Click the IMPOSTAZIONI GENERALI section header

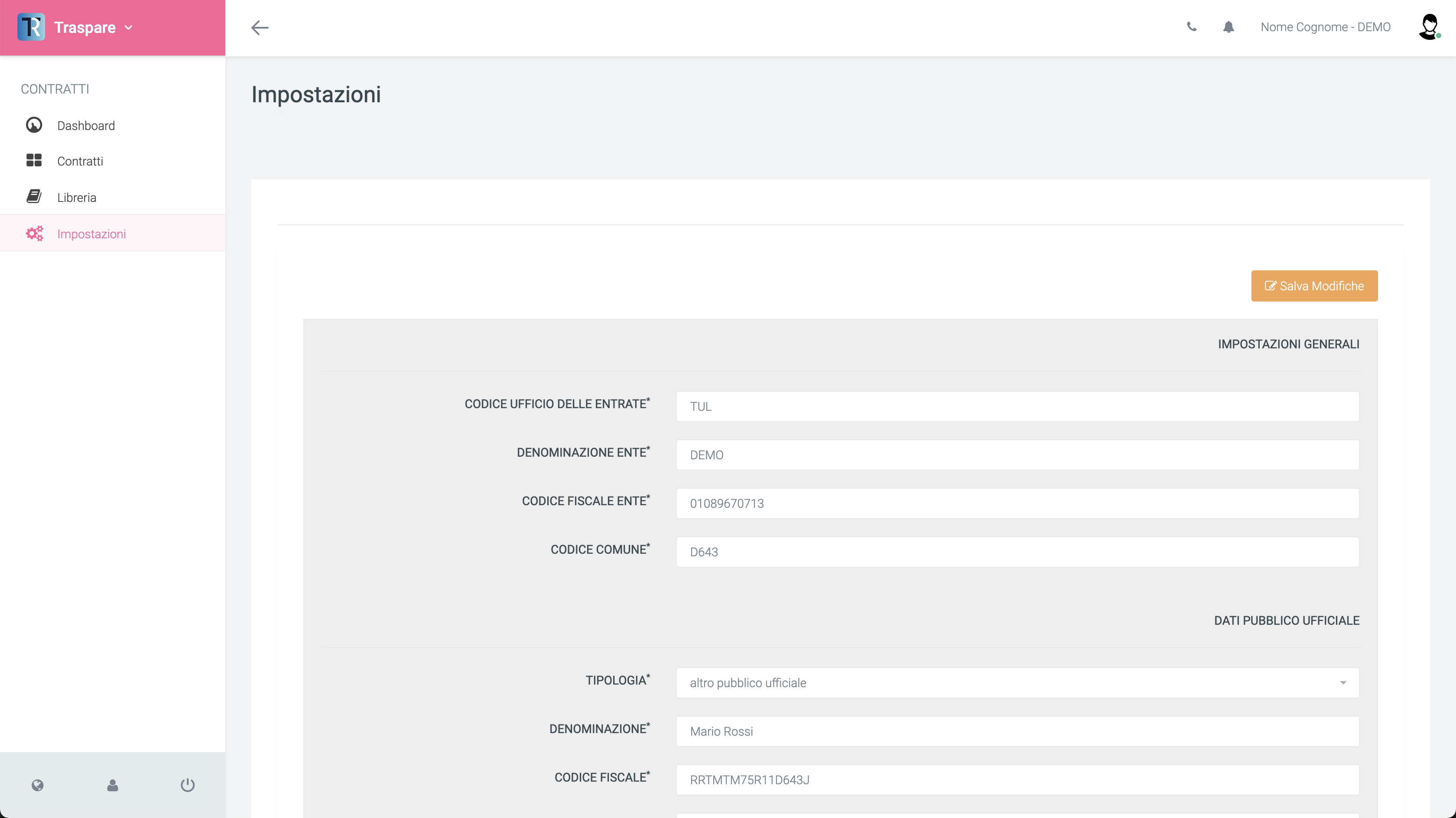[x=1288, y=344]
